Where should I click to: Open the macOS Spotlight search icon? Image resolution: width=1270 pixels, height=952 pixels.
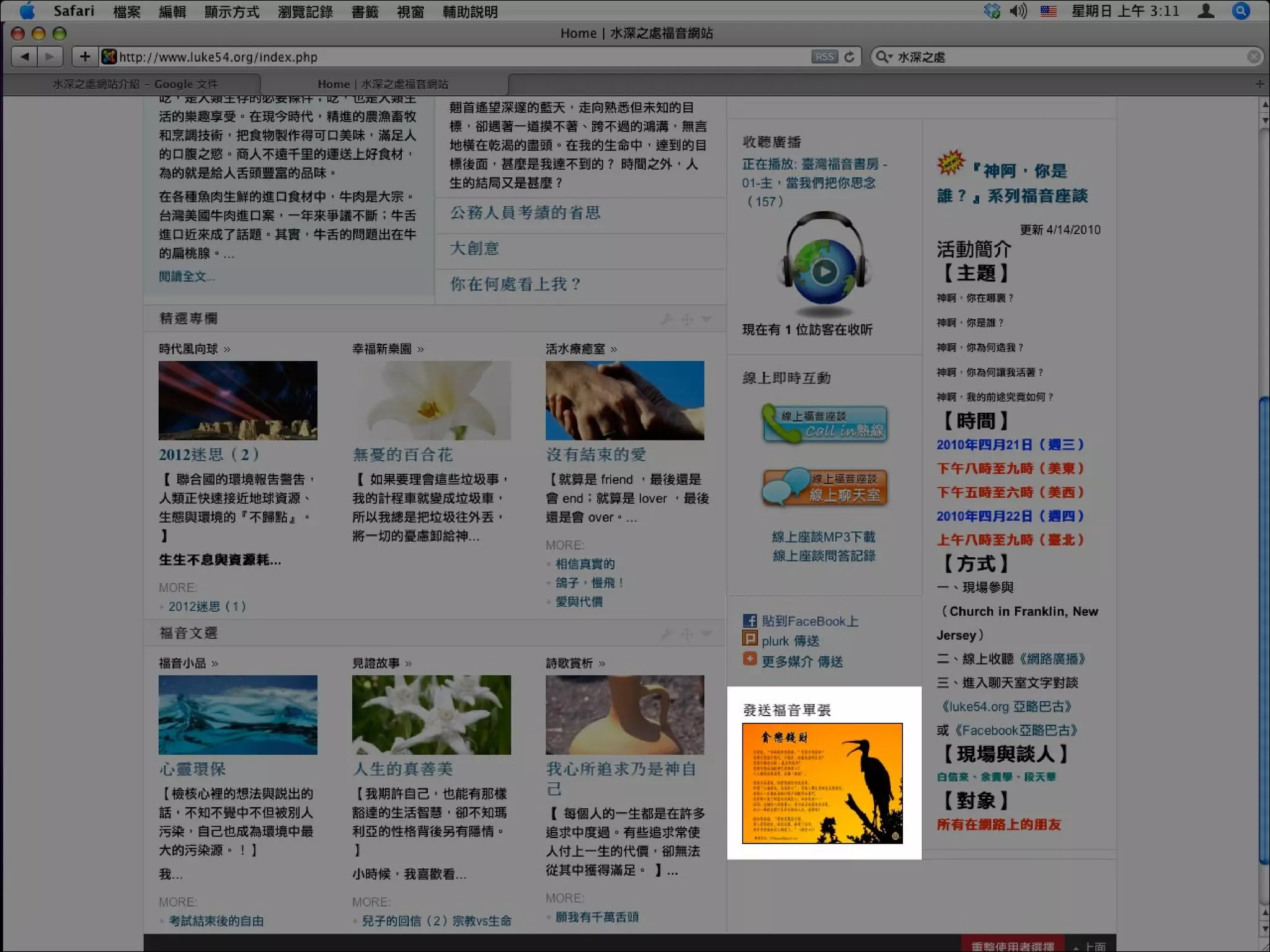tap(1241, 11)
